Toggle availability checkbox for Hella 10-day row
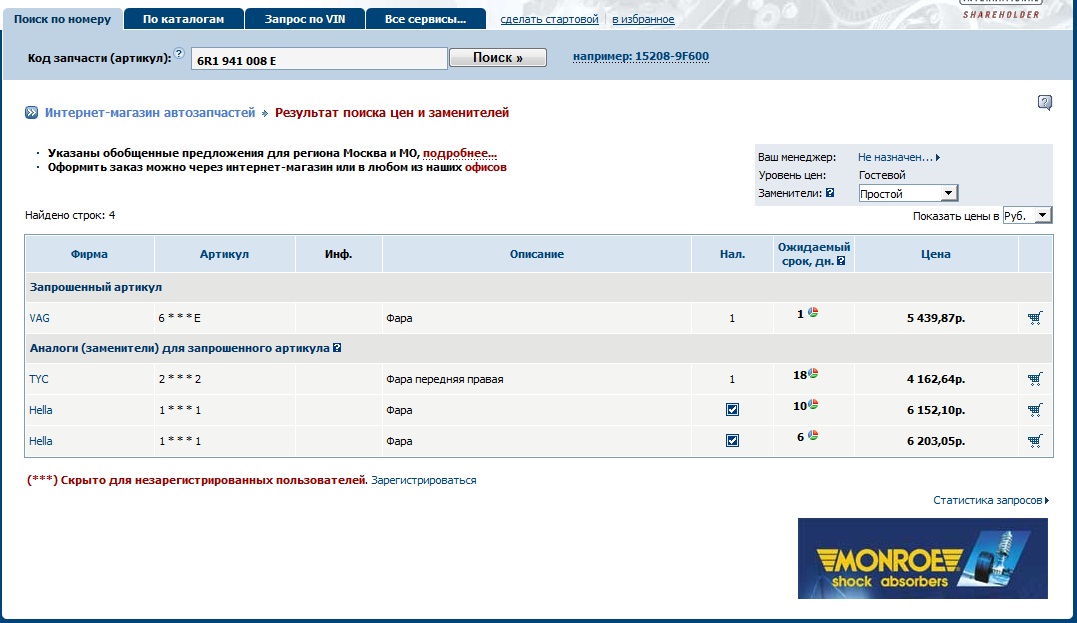 (x=732, y=410)
